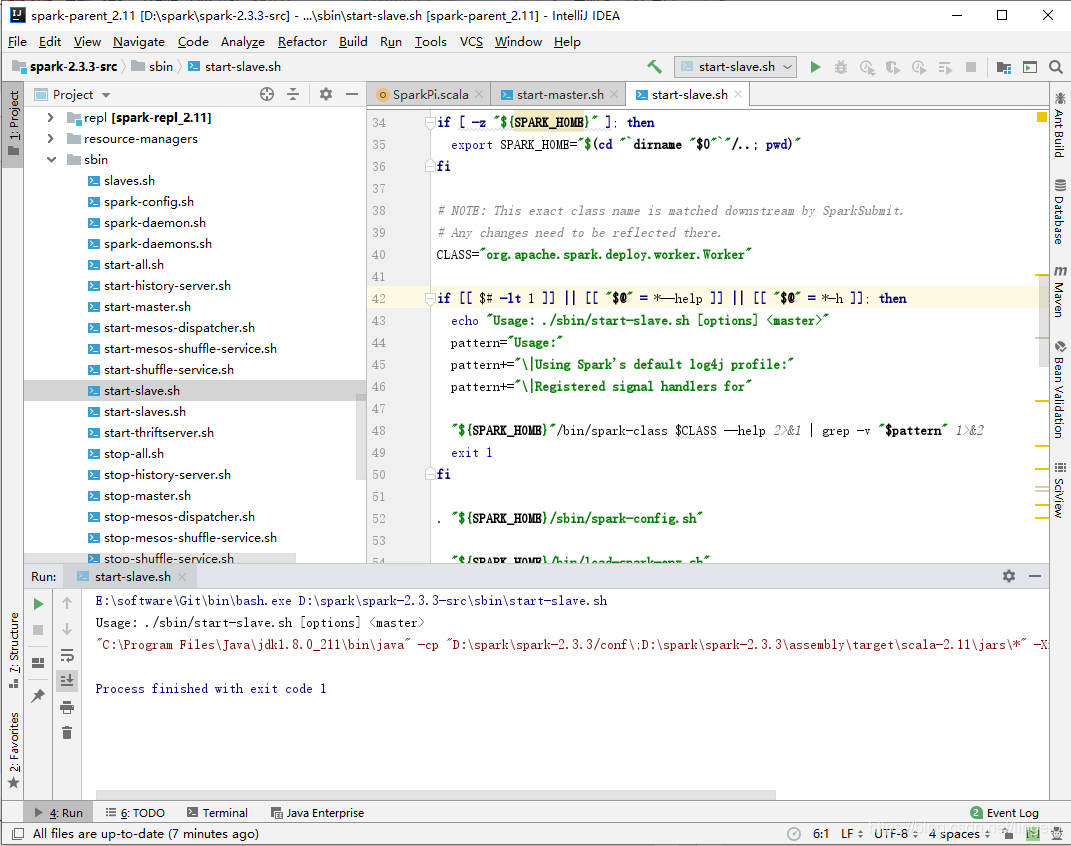Viewport: 1071px width, 846px height.
Task: Open Project Structure icon in the toolbar
Action: tap(1003, 67)
